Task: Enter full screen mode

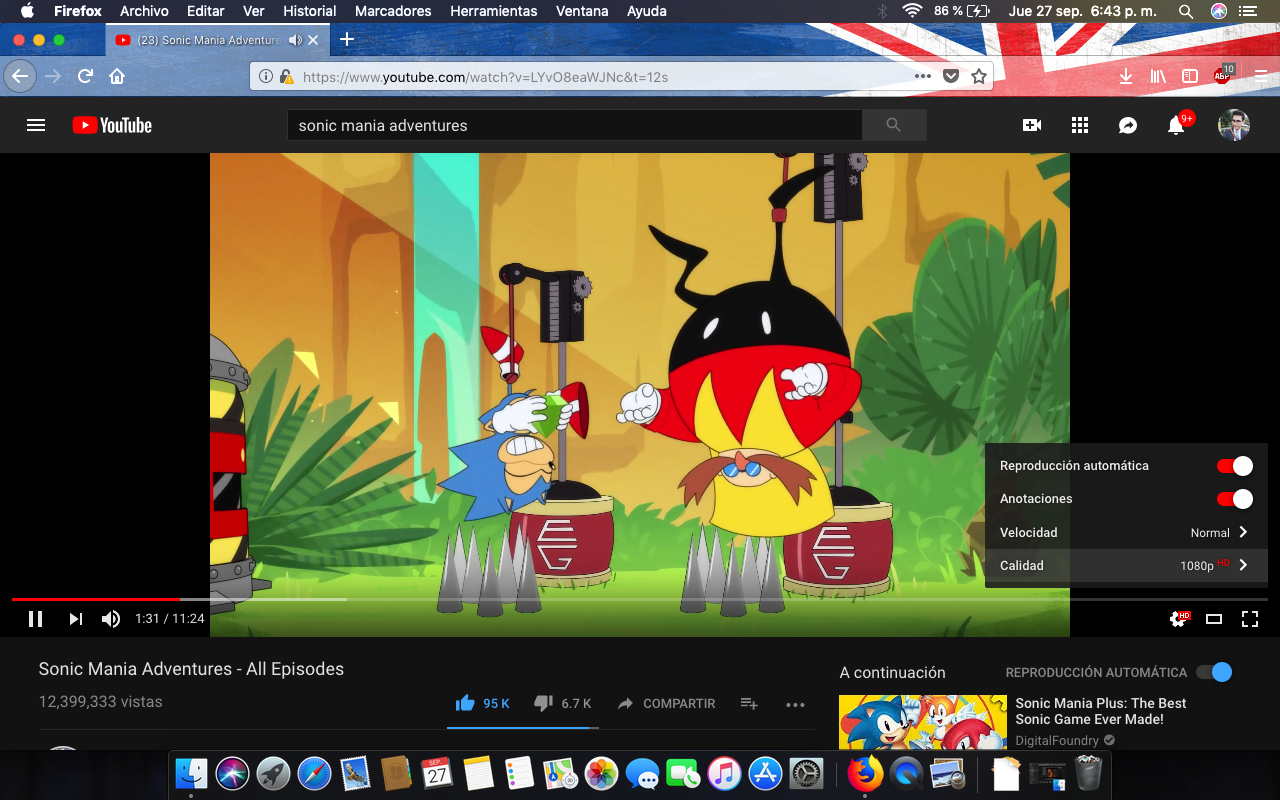Action: (x=1250, y=619)
